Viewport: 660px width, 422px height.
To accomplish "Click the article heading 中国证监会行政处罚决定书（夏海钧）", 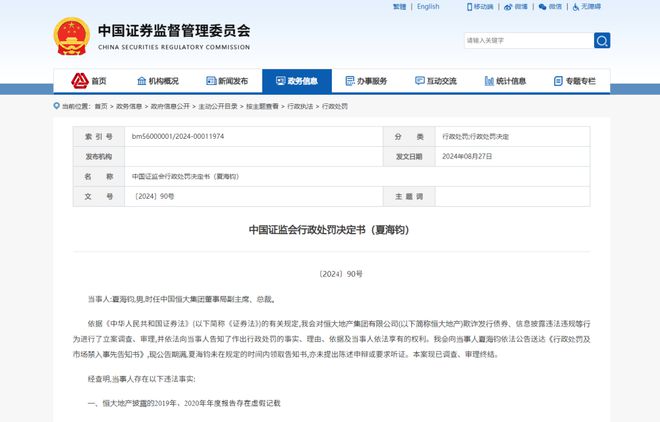I will tap(329, 230).
